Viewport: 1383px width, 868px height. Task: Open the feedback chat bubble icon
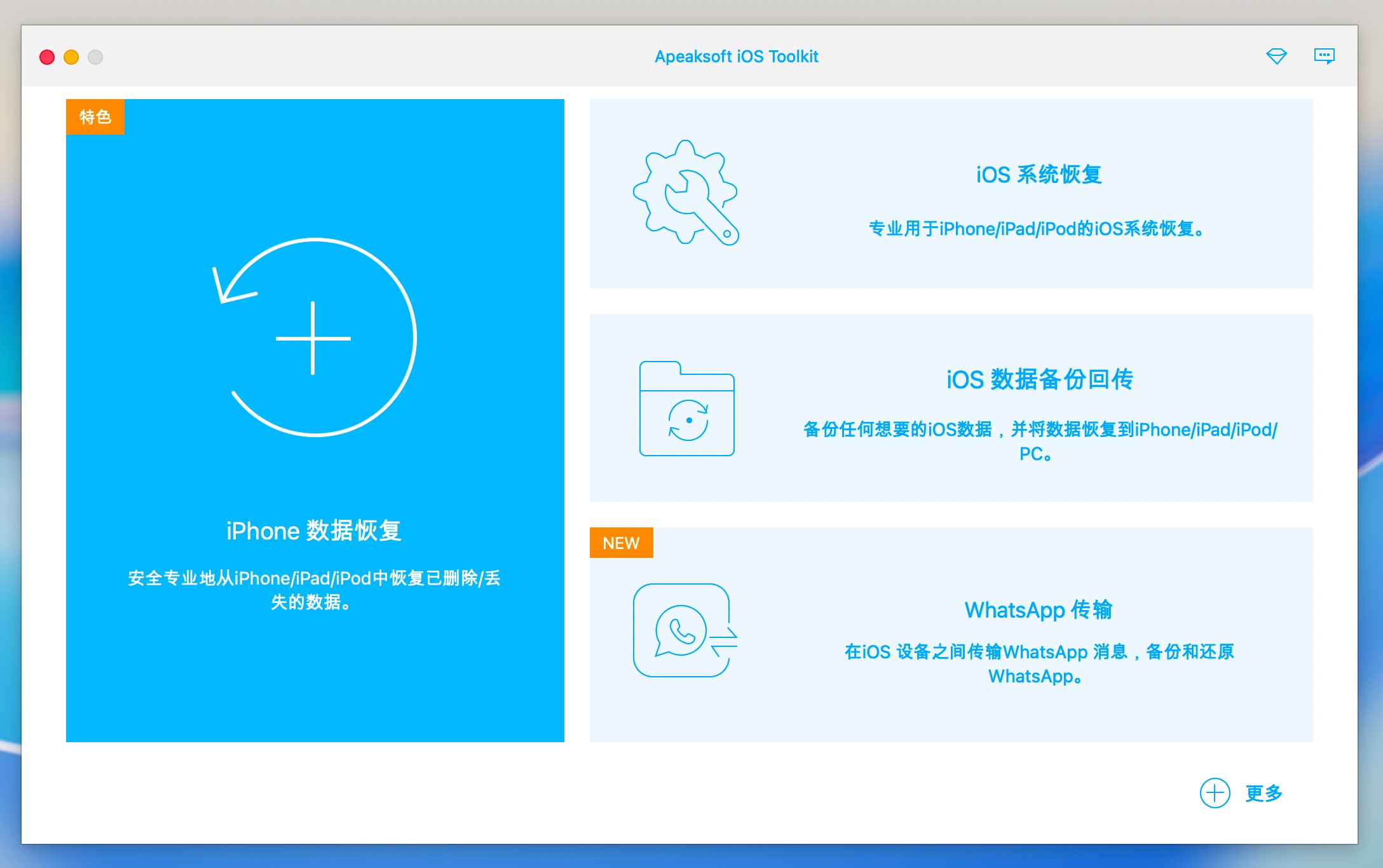pos(1324,57)
